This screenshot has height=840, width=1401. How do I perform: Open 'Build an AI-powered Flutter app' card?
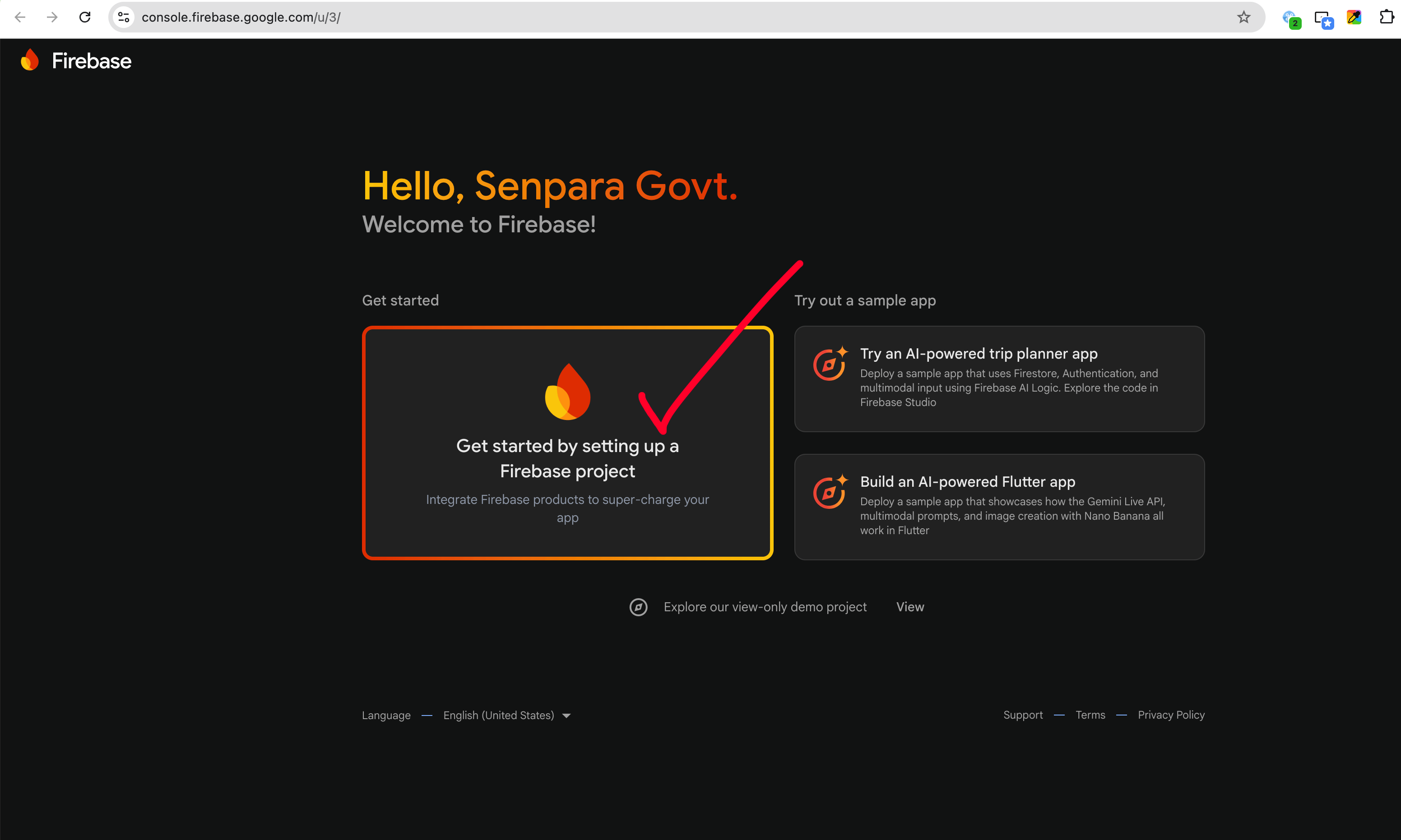(999, 507)
